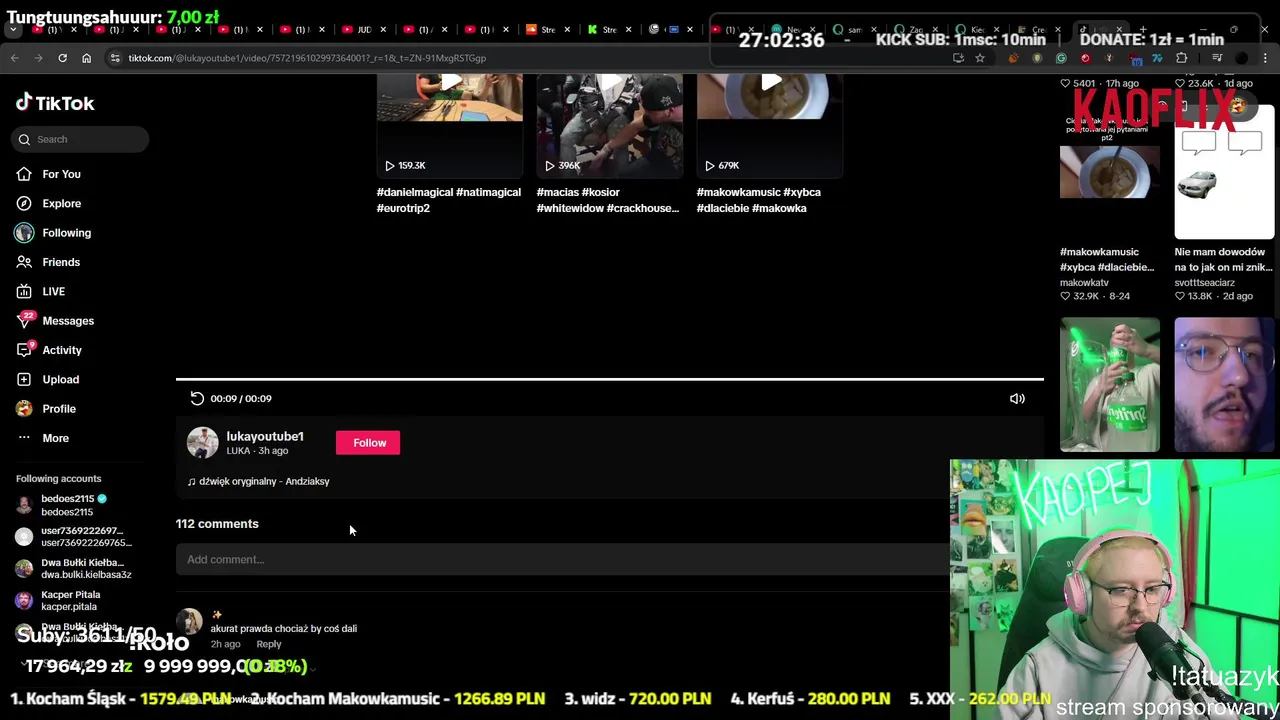The height and width of the screenshot is (720, 1280).
Task: Follow the lukayoutube1 account
Action: coord(368,443)
